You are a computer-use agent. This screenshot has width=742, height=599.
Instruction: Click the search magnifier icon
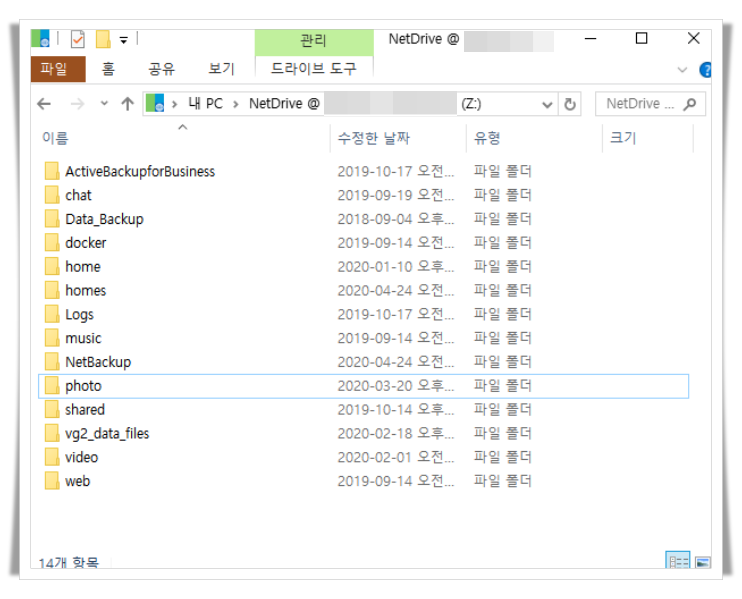tap(690, 104)
